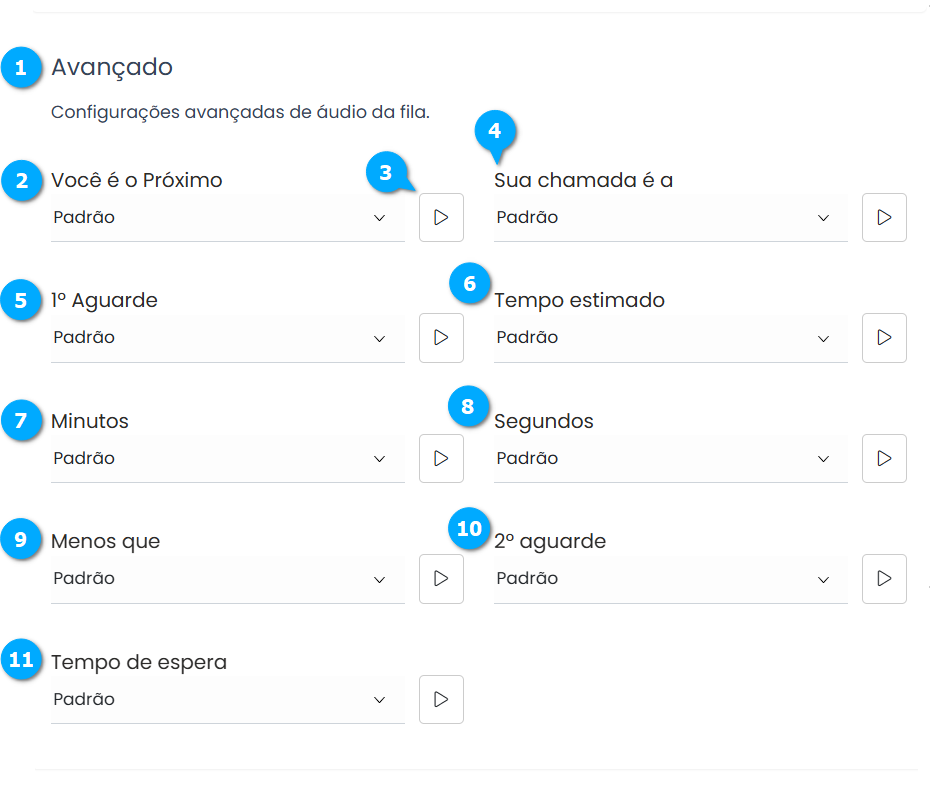Play the 'Você é o Próximo' audio
930x792 pixels.
[x=441, y=218]
